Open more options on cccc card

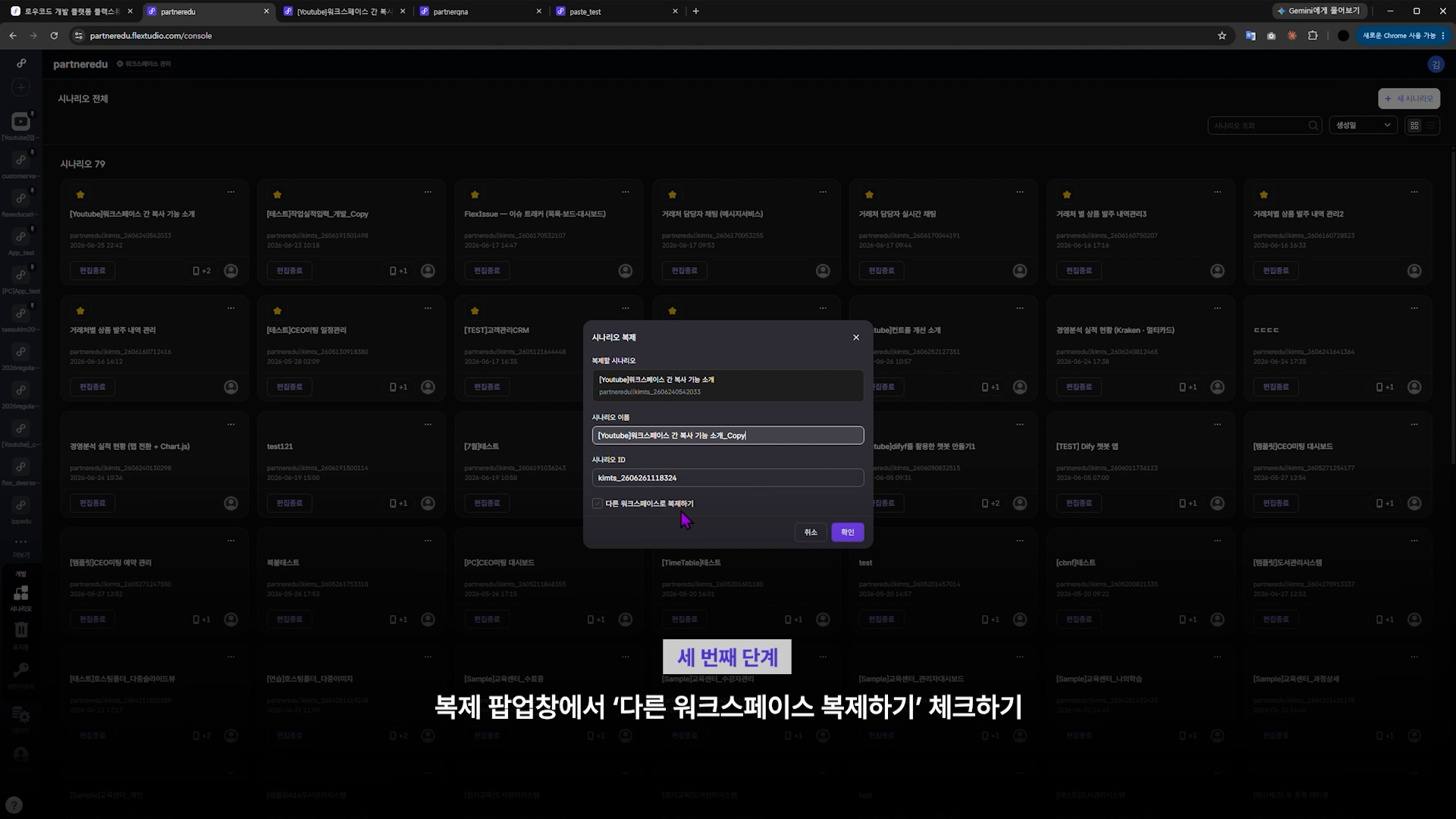click(1414, 308)
